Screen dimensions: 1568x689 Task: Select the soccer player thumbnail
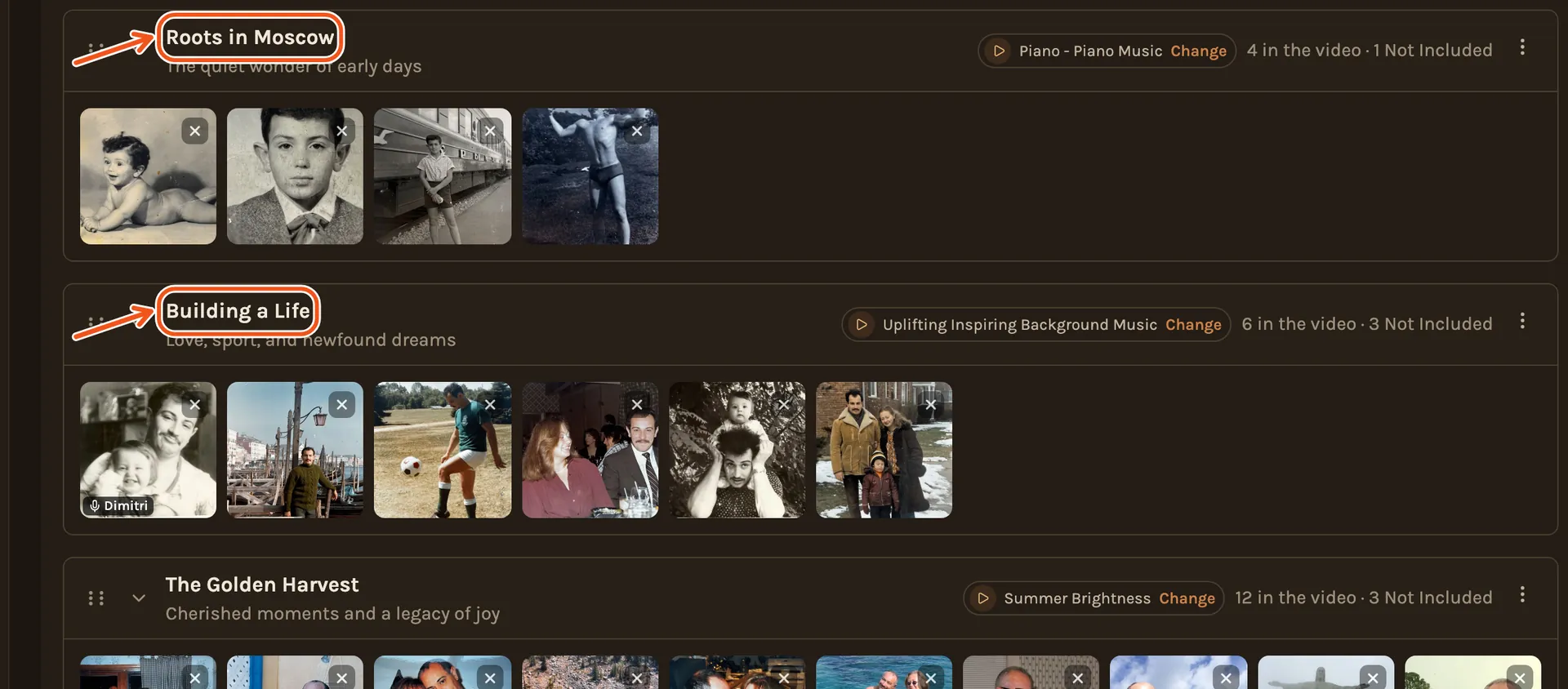(443, 450)
